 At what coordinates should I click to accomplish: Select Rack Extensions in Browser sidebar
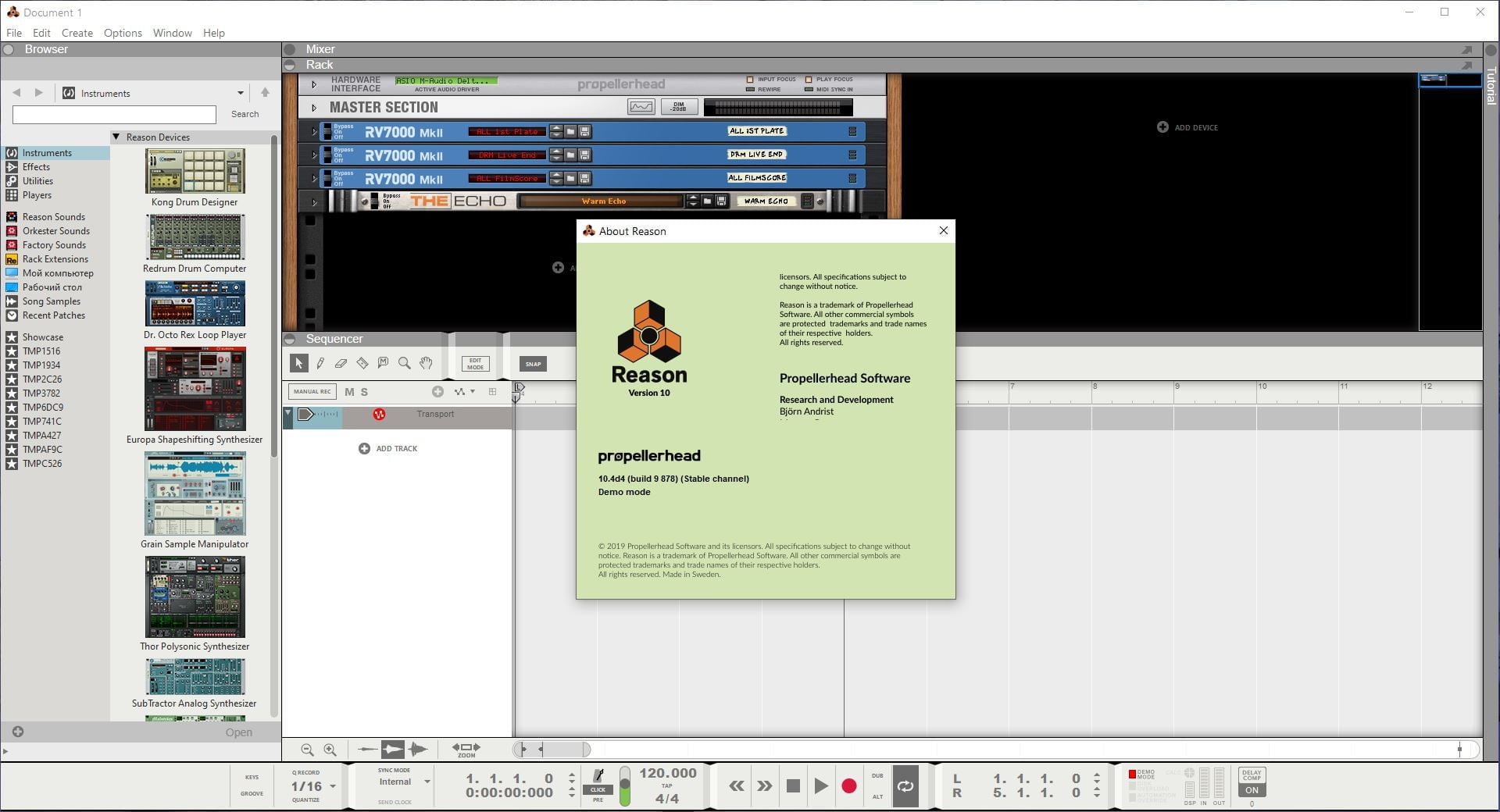(x=55, y=259)
